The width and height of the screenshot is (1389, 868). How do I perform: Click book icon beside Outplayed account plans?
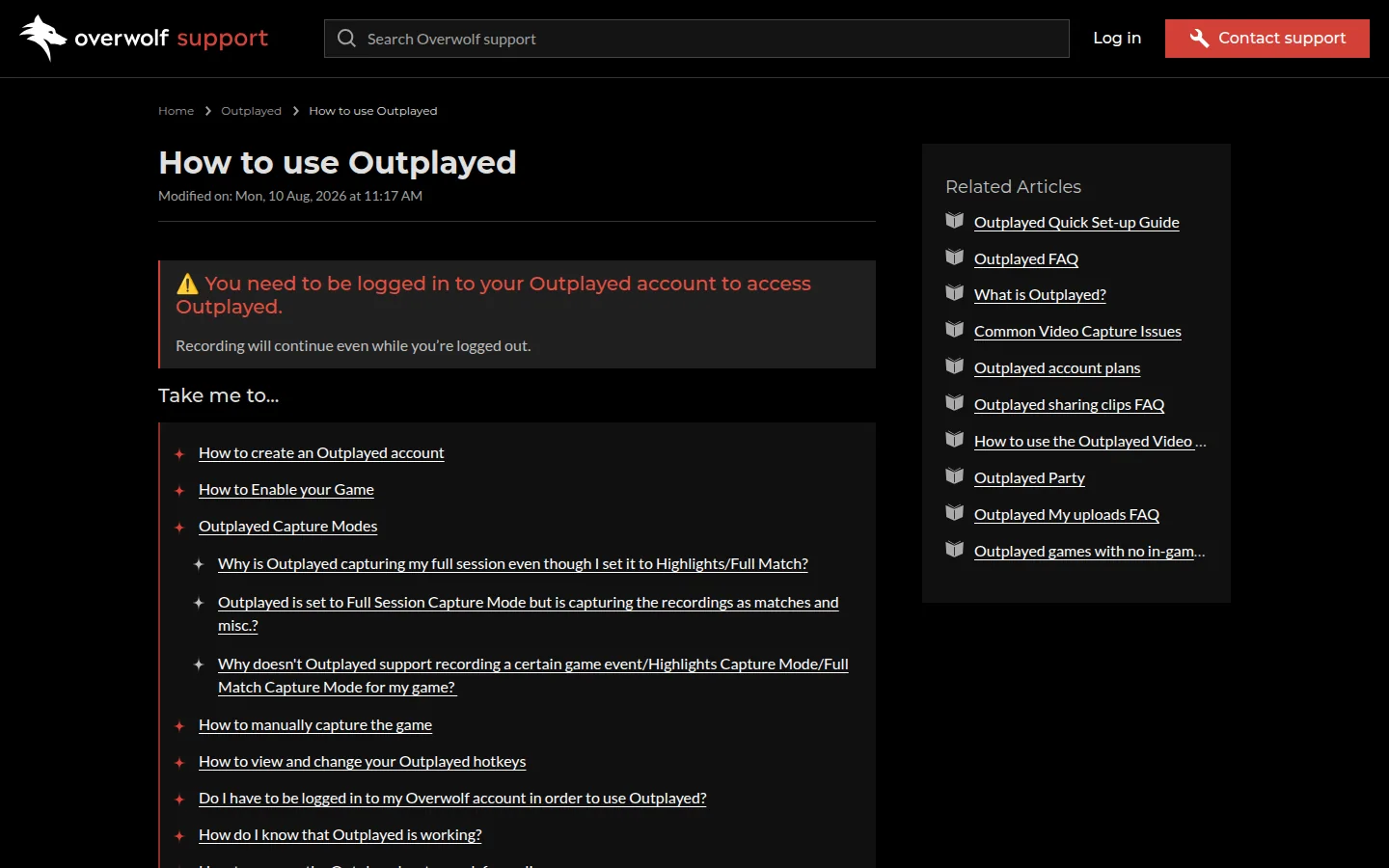pos(955,366)
